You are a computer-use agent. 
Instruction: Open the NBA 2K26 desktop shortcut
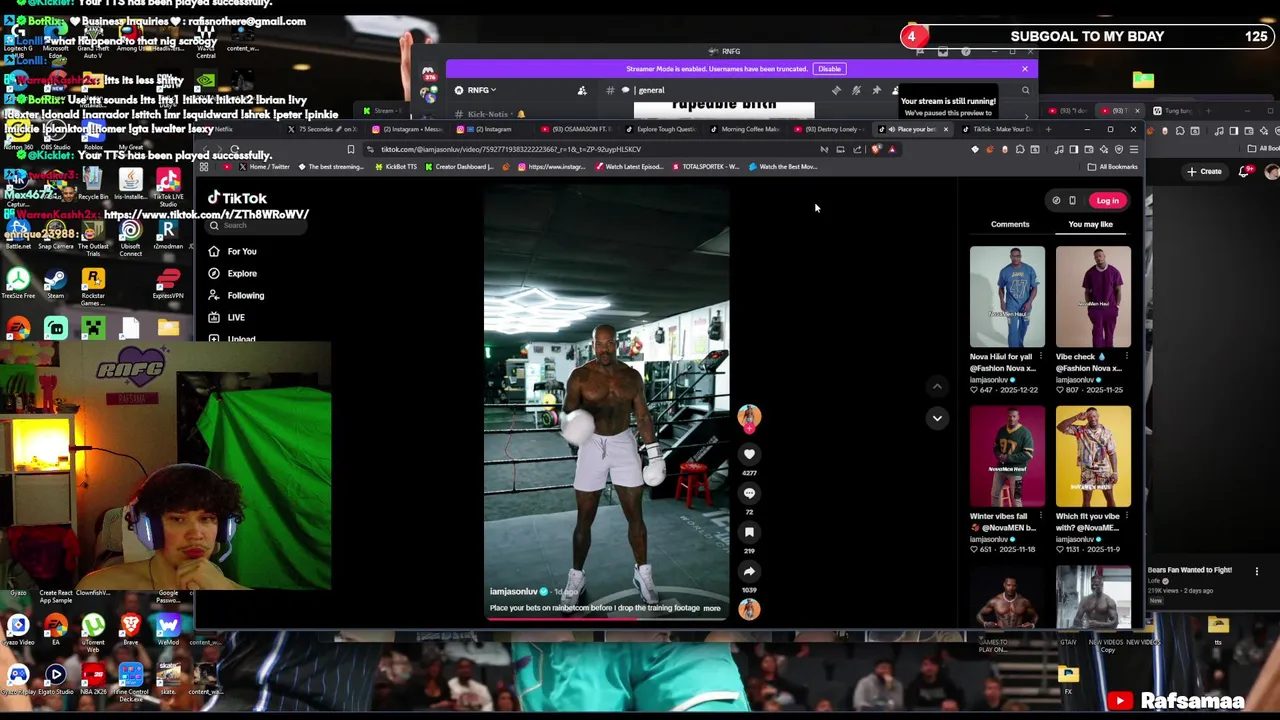(x=93, y=679)
